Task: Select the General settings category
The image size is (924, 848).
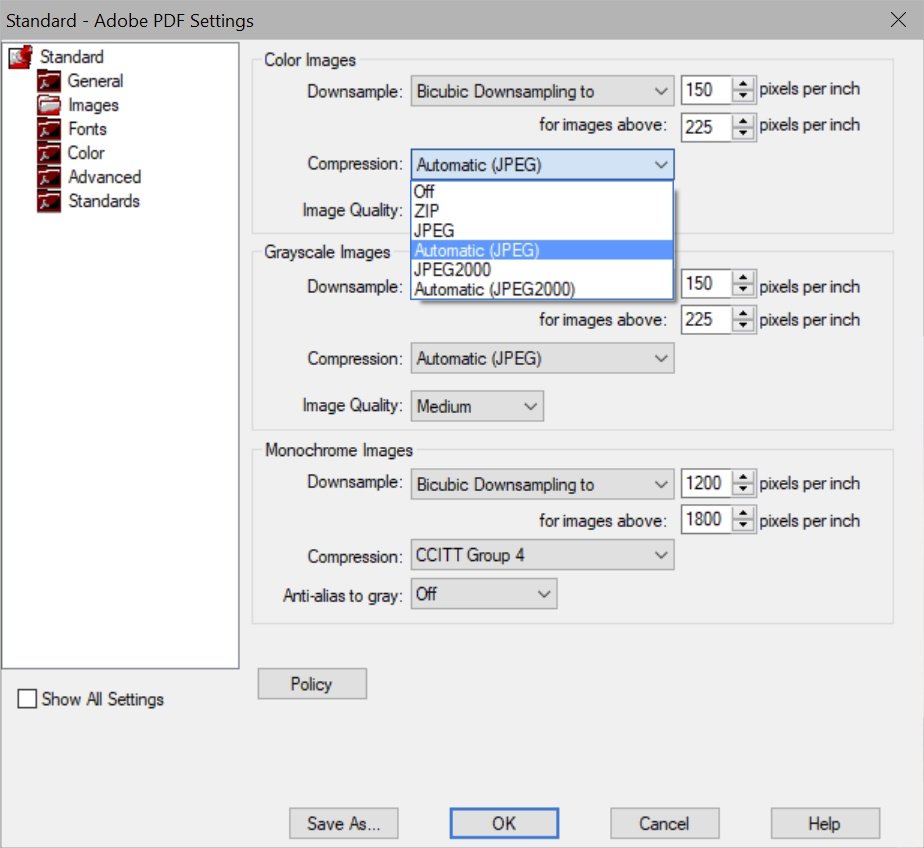Action: tap(95, 81)
